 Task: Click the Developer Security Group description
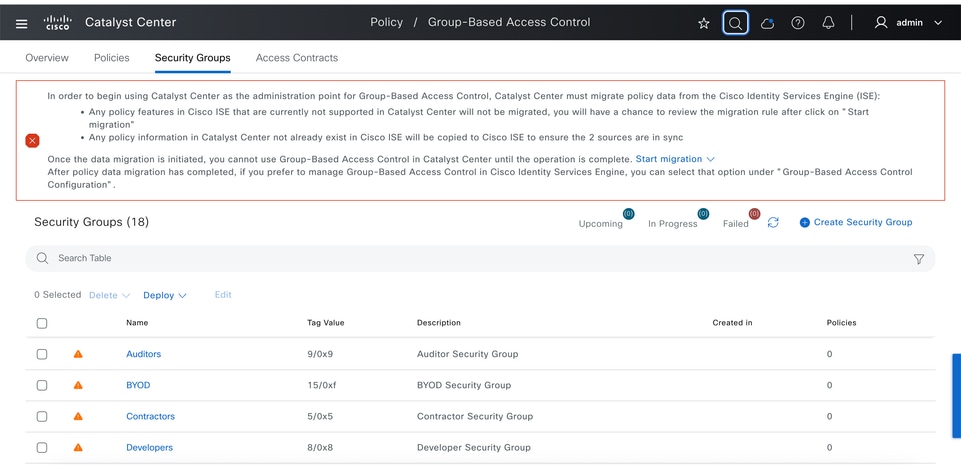coord(474,448)
